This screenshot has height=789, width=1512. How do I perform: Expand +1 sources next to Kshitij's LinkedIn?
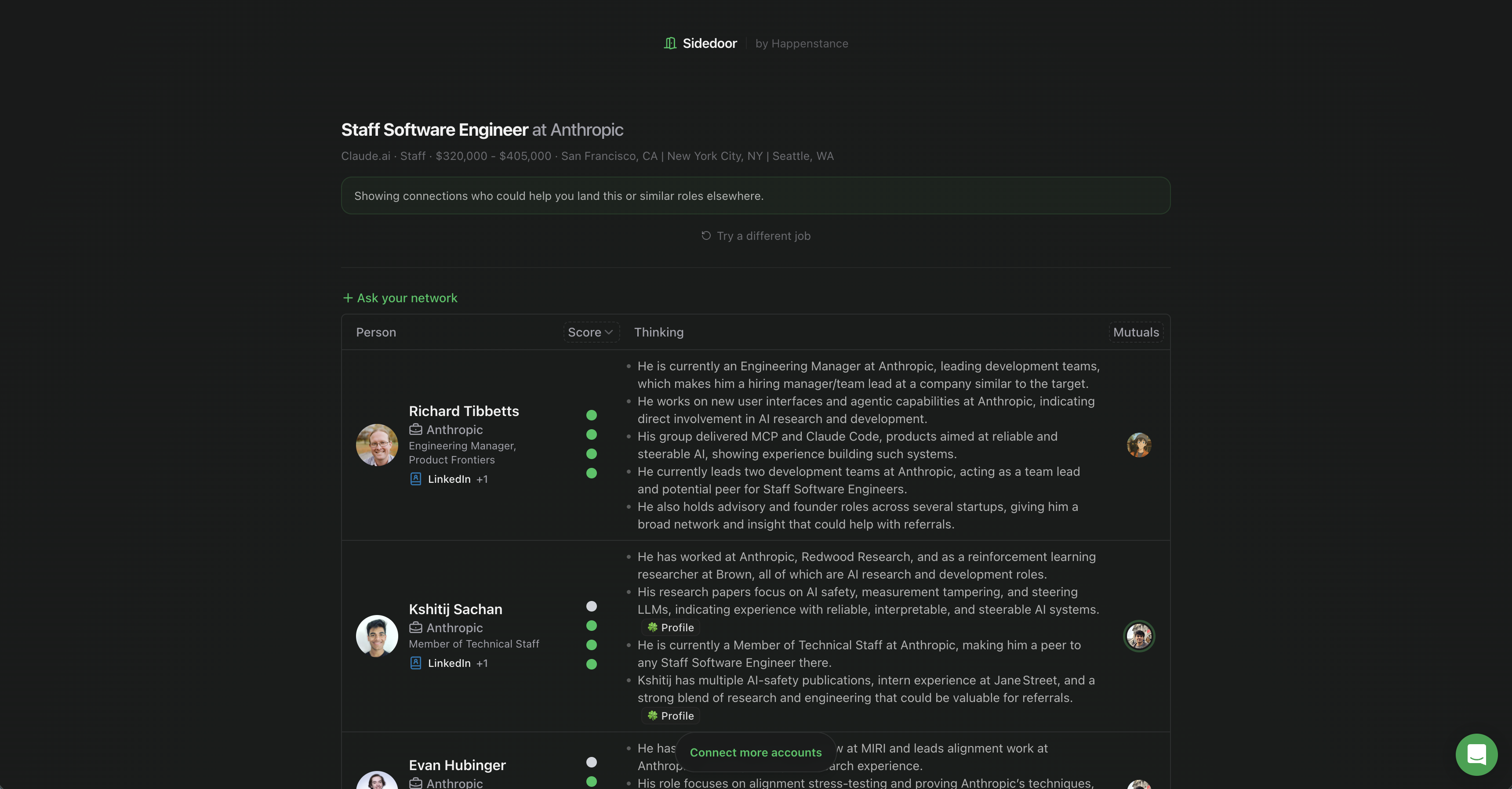tap(482, 663)
